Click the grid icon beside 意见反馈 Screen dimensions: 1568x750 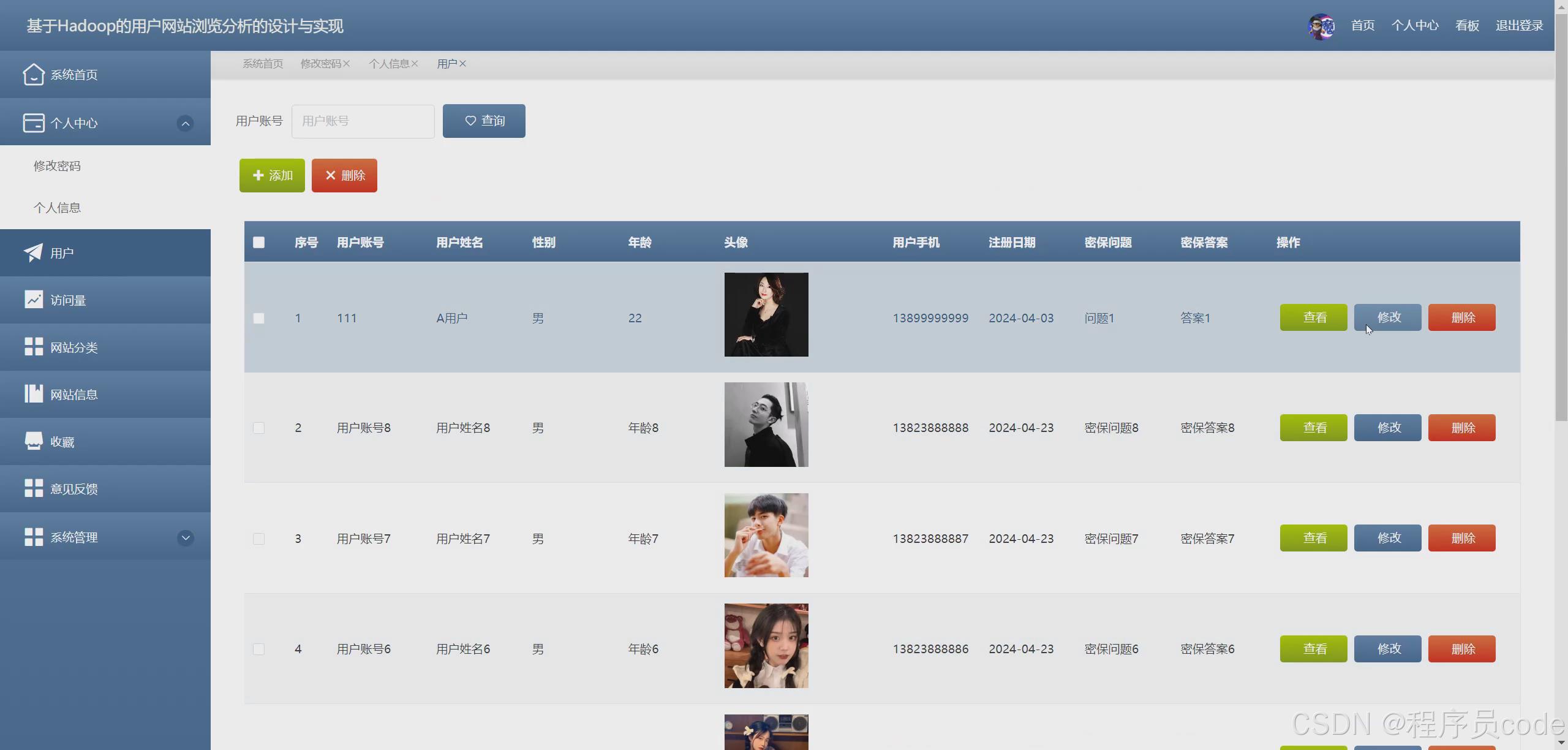click(34, 488)
